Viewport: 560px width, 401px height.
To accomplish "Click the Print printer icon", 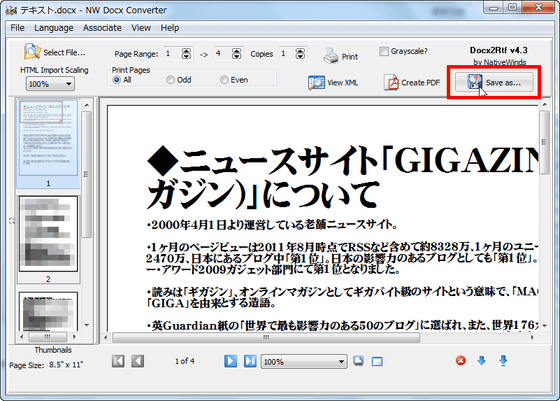I will [x=331, y=56].
